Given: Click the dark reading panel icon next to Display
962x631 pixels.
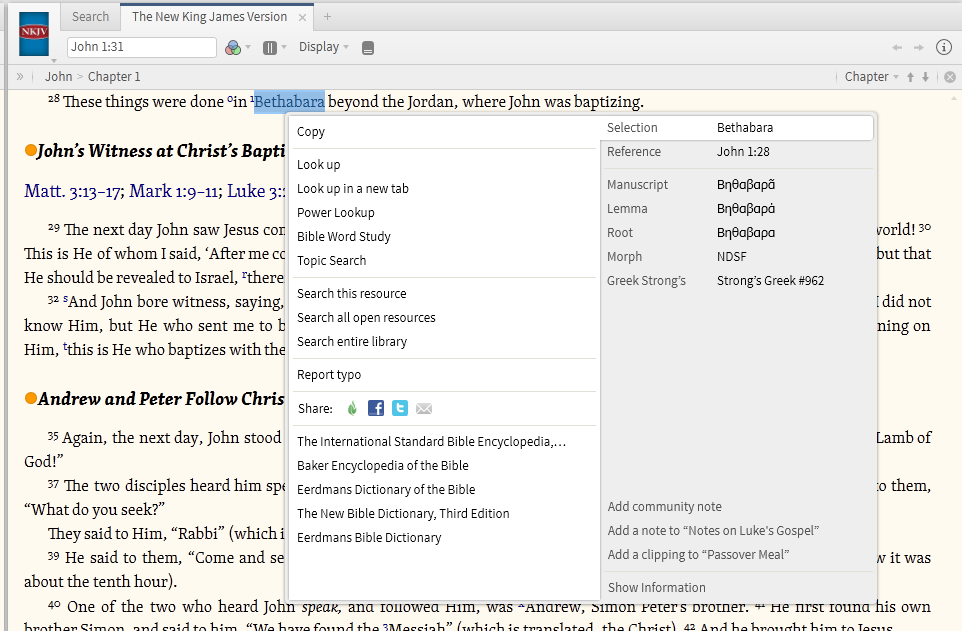Looking at the screenshot, I should coord(367,48).
